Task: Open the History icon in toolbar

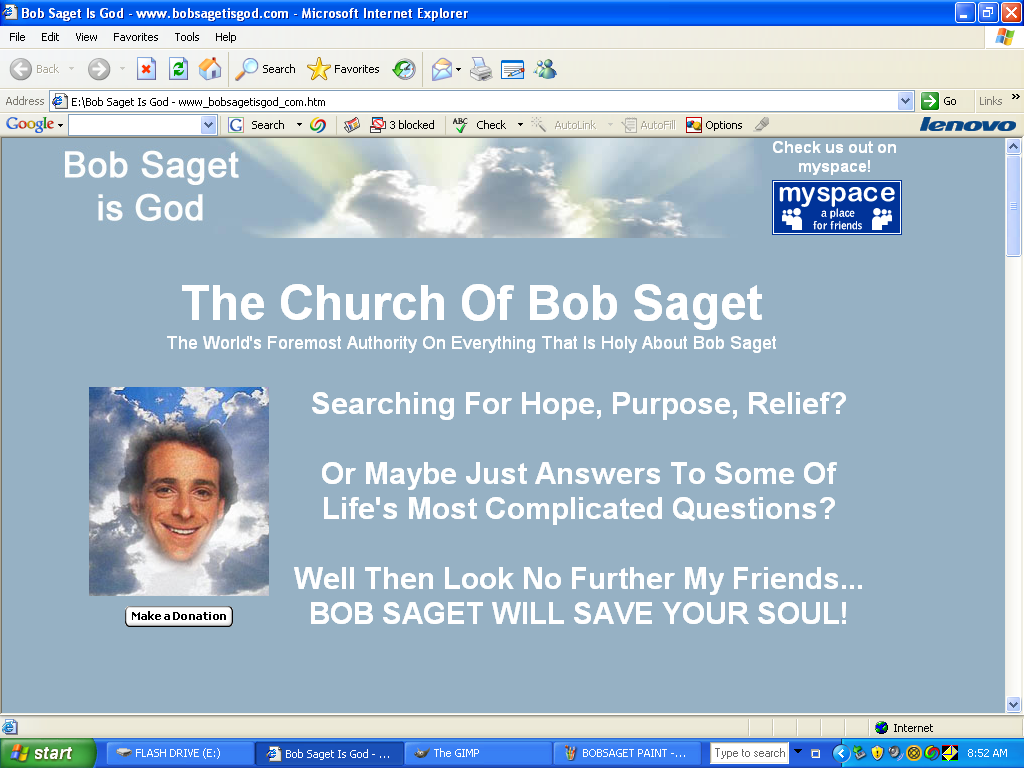Action: pos(404,69)
